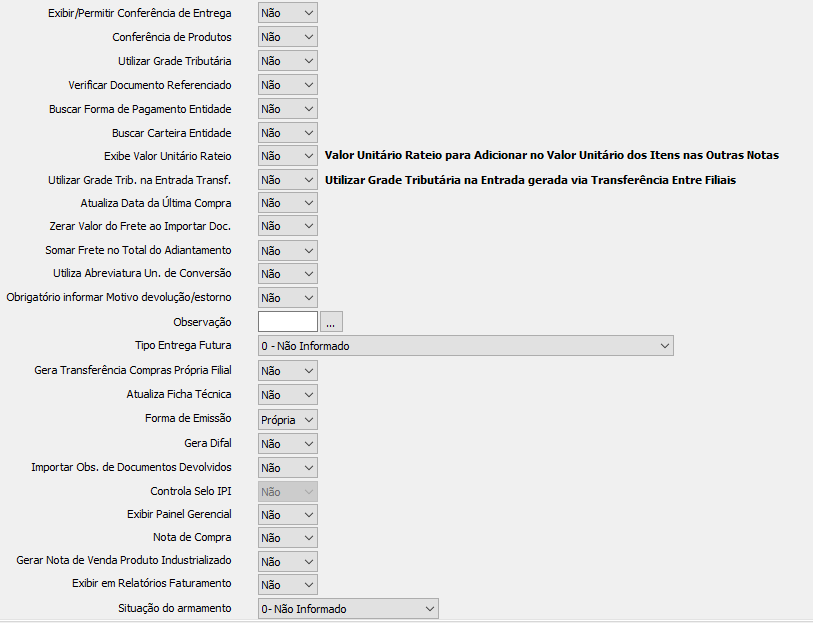Open Situação do armamento dropdown

pyautogui.click(x=348, y=608)
